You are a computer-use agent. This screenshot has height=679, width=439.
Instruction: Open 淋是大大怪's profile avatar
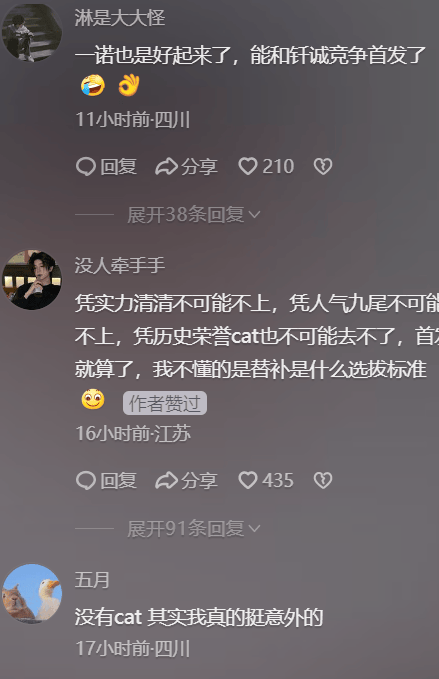point(32,31)
